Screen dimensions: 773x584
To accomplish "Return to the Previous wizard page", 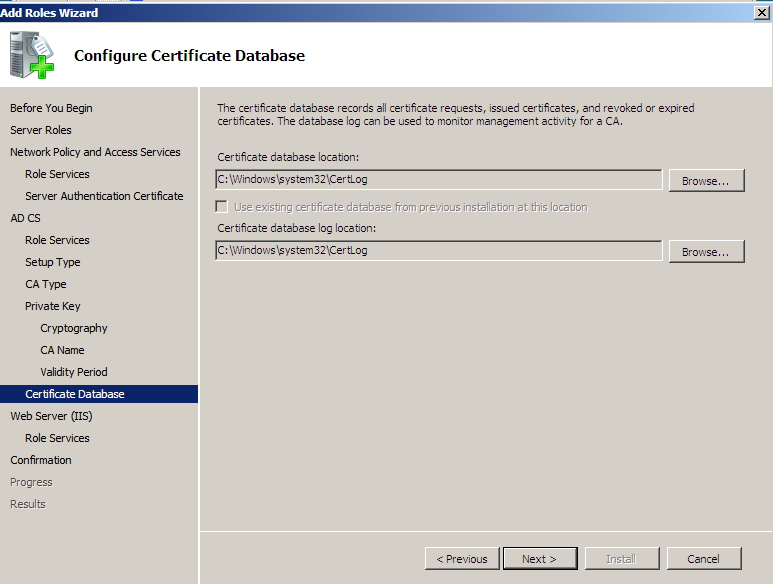I will click(x=461, y=559).
